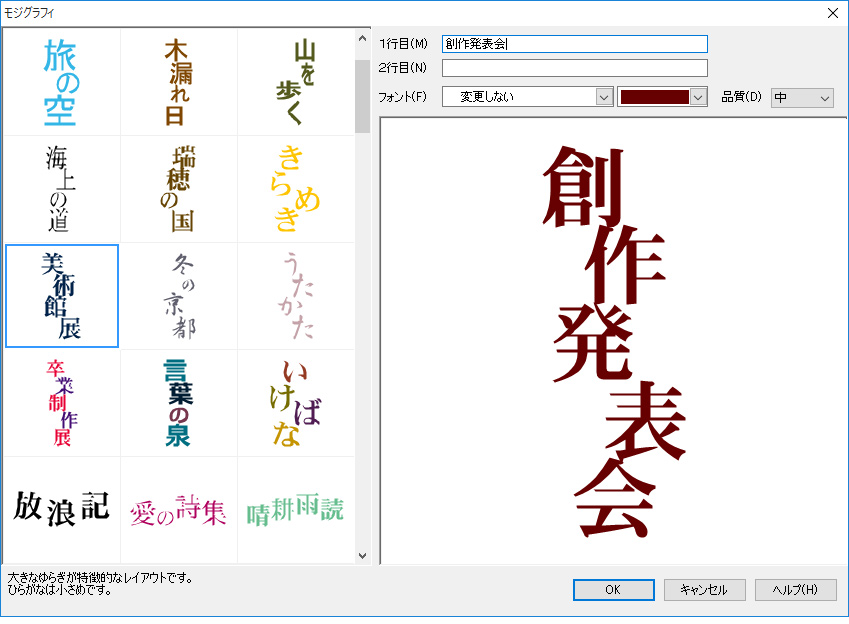The image size is (849, 624).
Task: Select the green 晴耕雨読 layout thumbnail
Action: click(x=294, y=510)
